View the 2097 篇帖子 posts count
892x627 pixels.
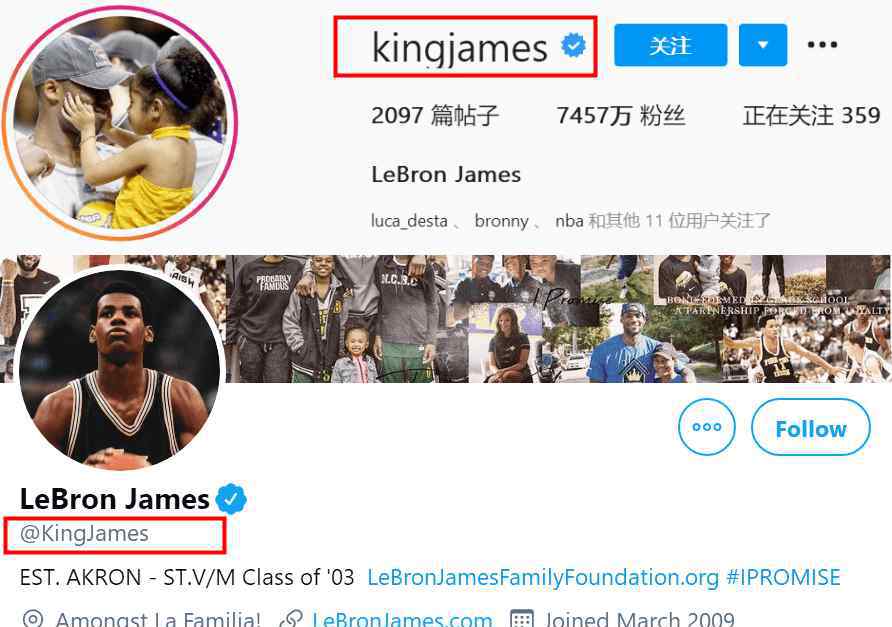(435, 116)
